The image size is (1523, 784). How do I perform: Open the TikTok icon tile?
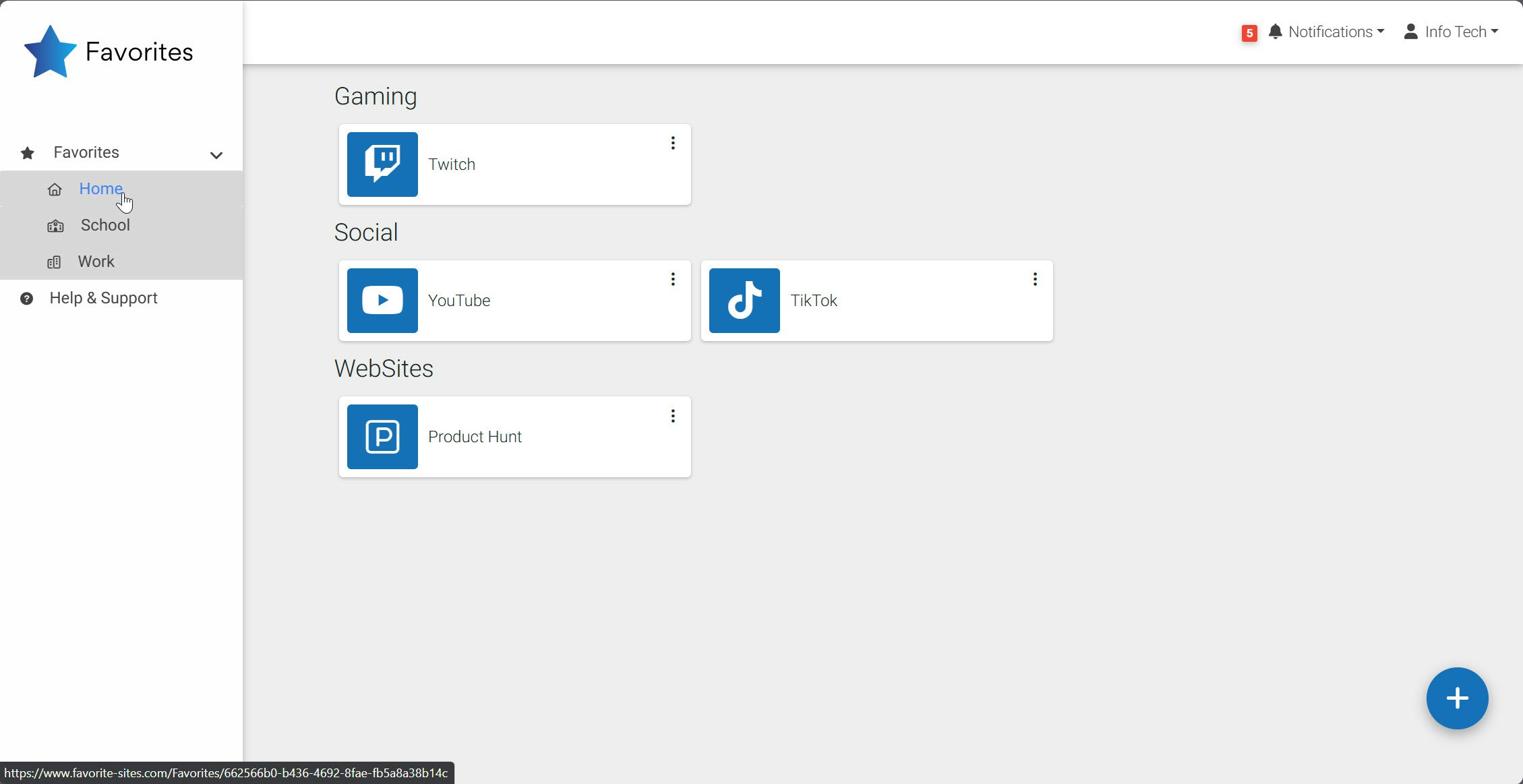(x=744, y=301)
